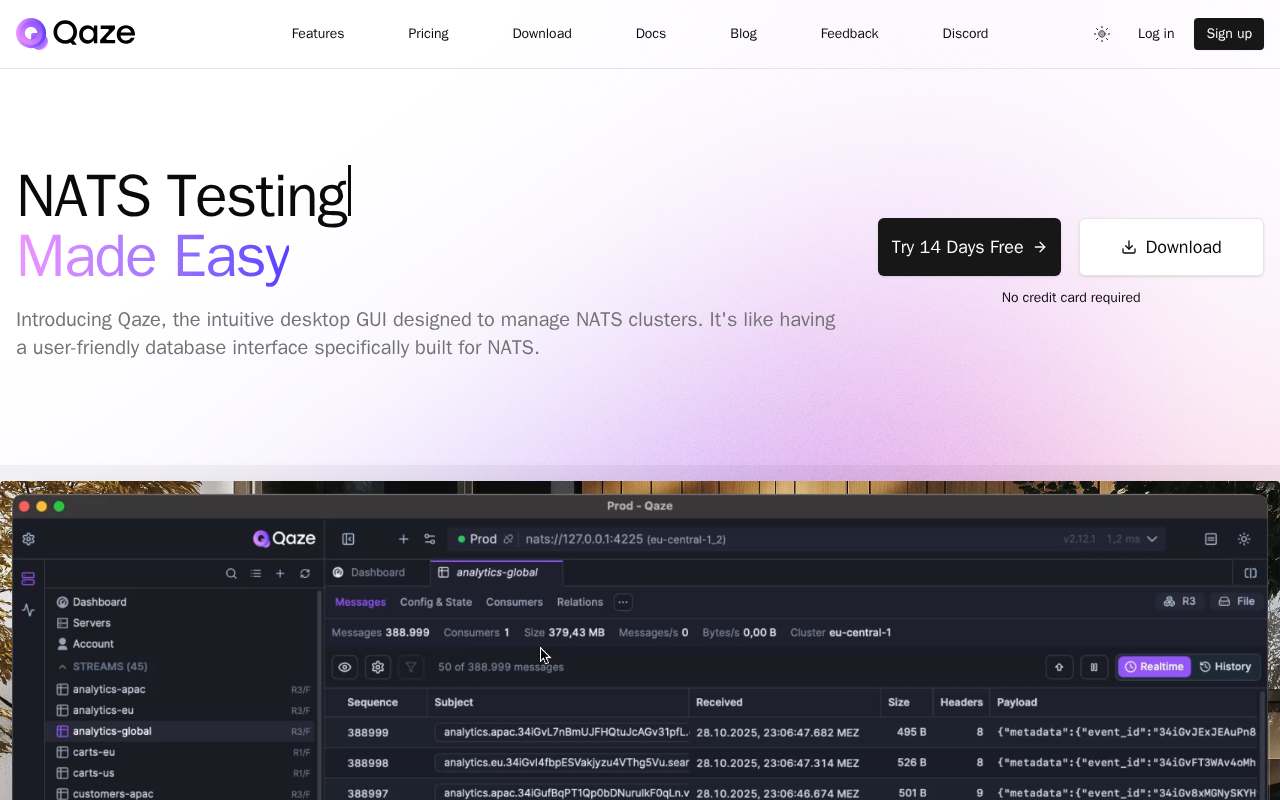Click the Qaze logo in the website header

click(76, 34)
